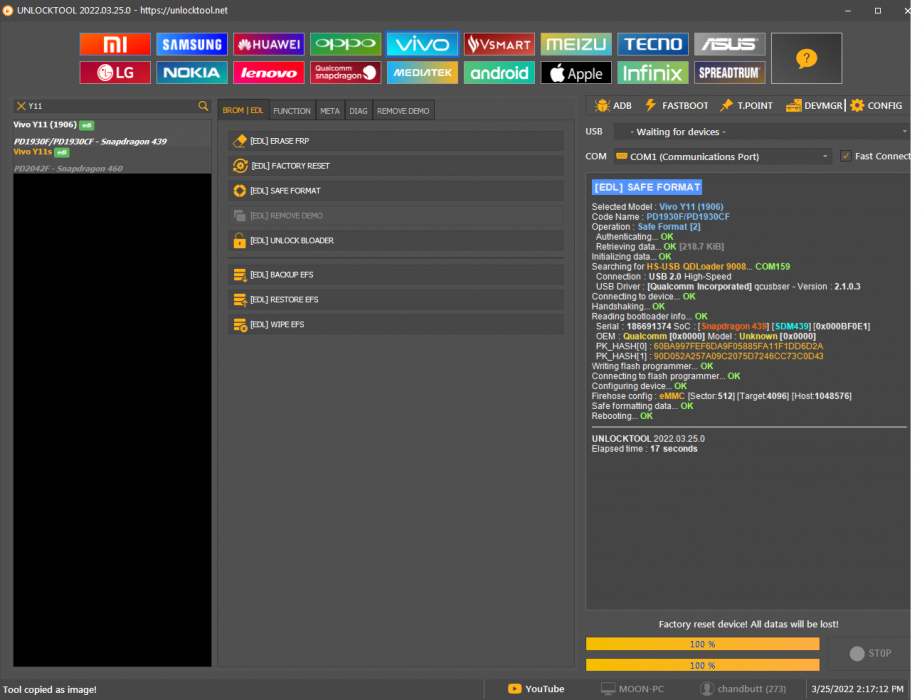Select the LG brand logo
The width and height of the screenshot is (922, 700).
click(115, 72)
